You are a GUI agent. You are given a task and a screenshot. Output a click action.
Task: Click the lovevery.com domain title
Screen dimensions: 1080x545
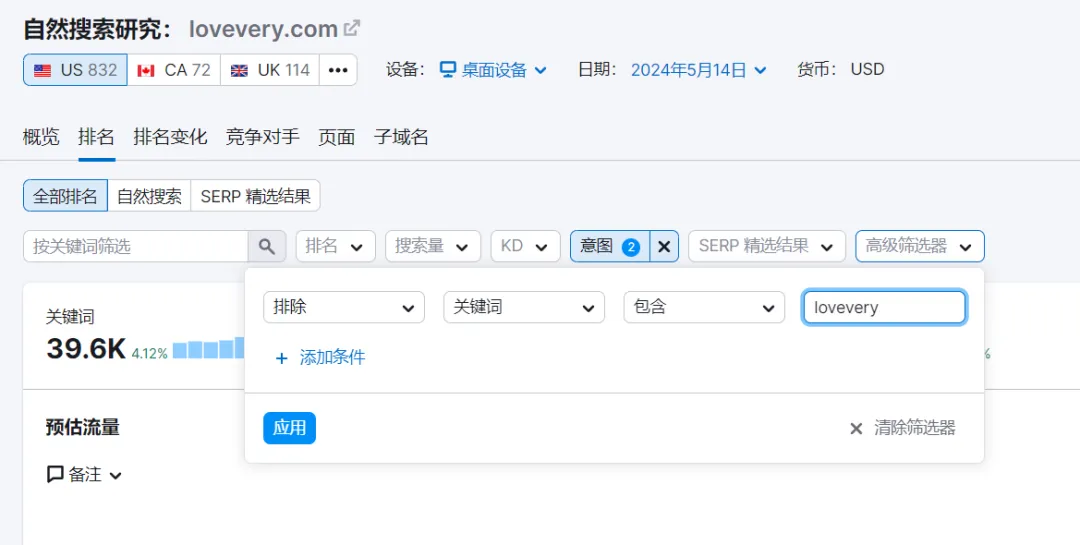coord(263,29)
